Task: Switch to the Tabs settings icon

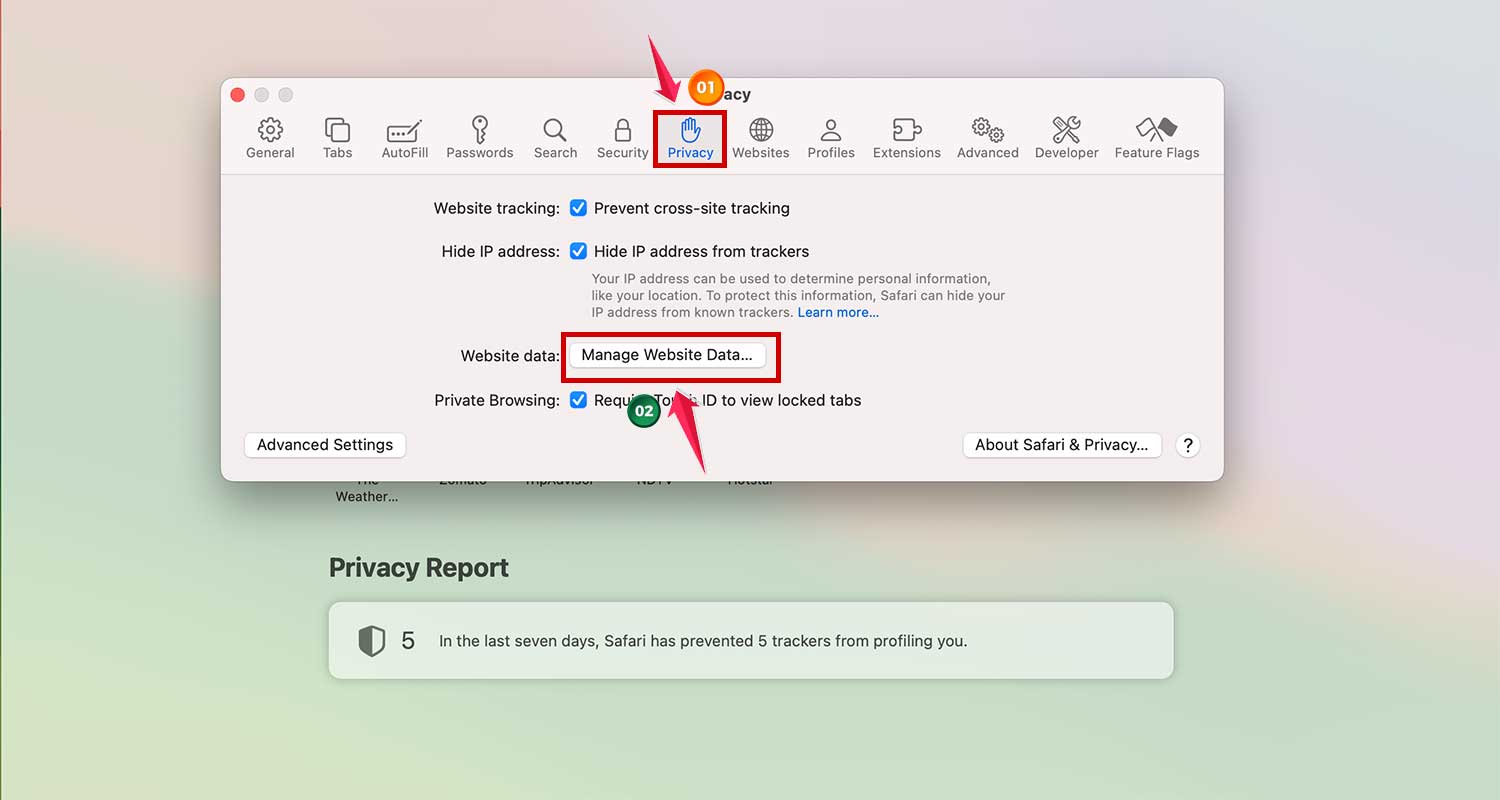Action: tap(337, 138)
